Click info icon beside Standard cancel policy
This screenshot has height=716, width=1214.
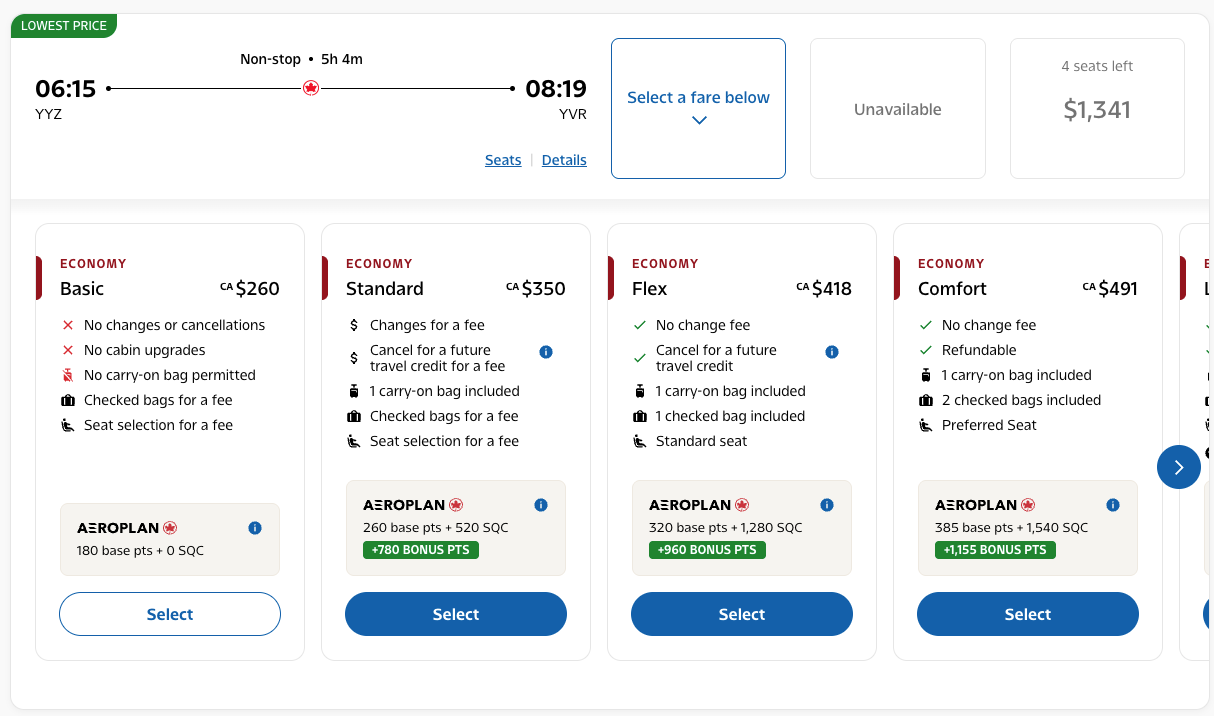546,352
